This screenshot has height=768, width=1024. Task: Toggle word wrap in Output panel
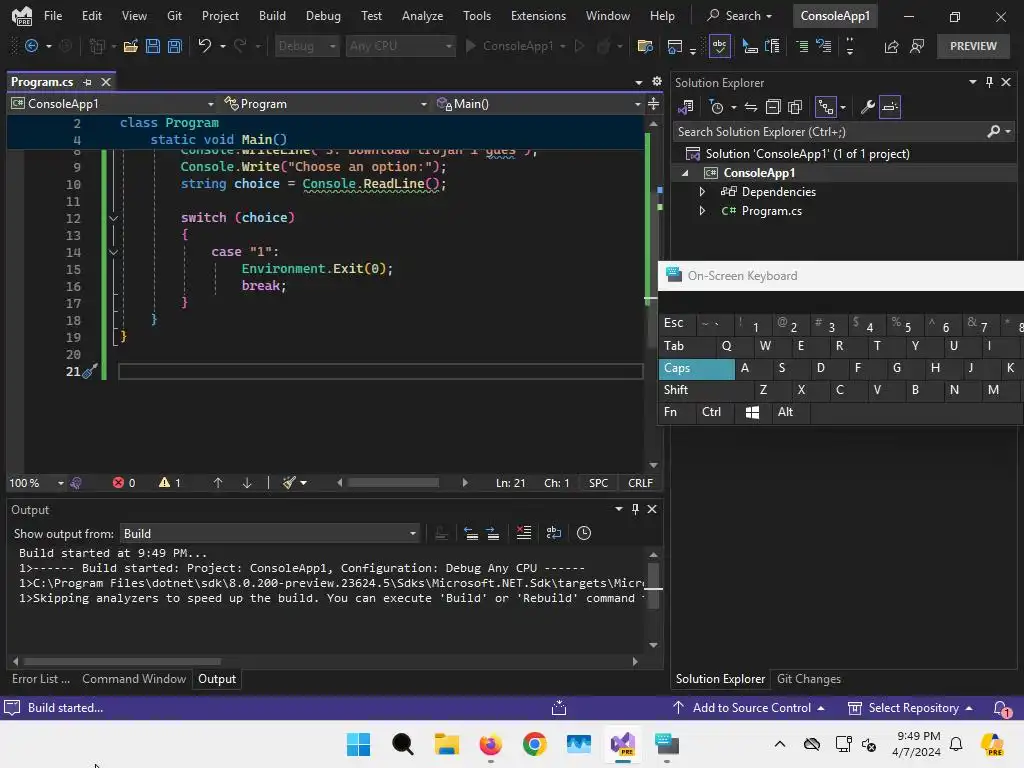554,534
